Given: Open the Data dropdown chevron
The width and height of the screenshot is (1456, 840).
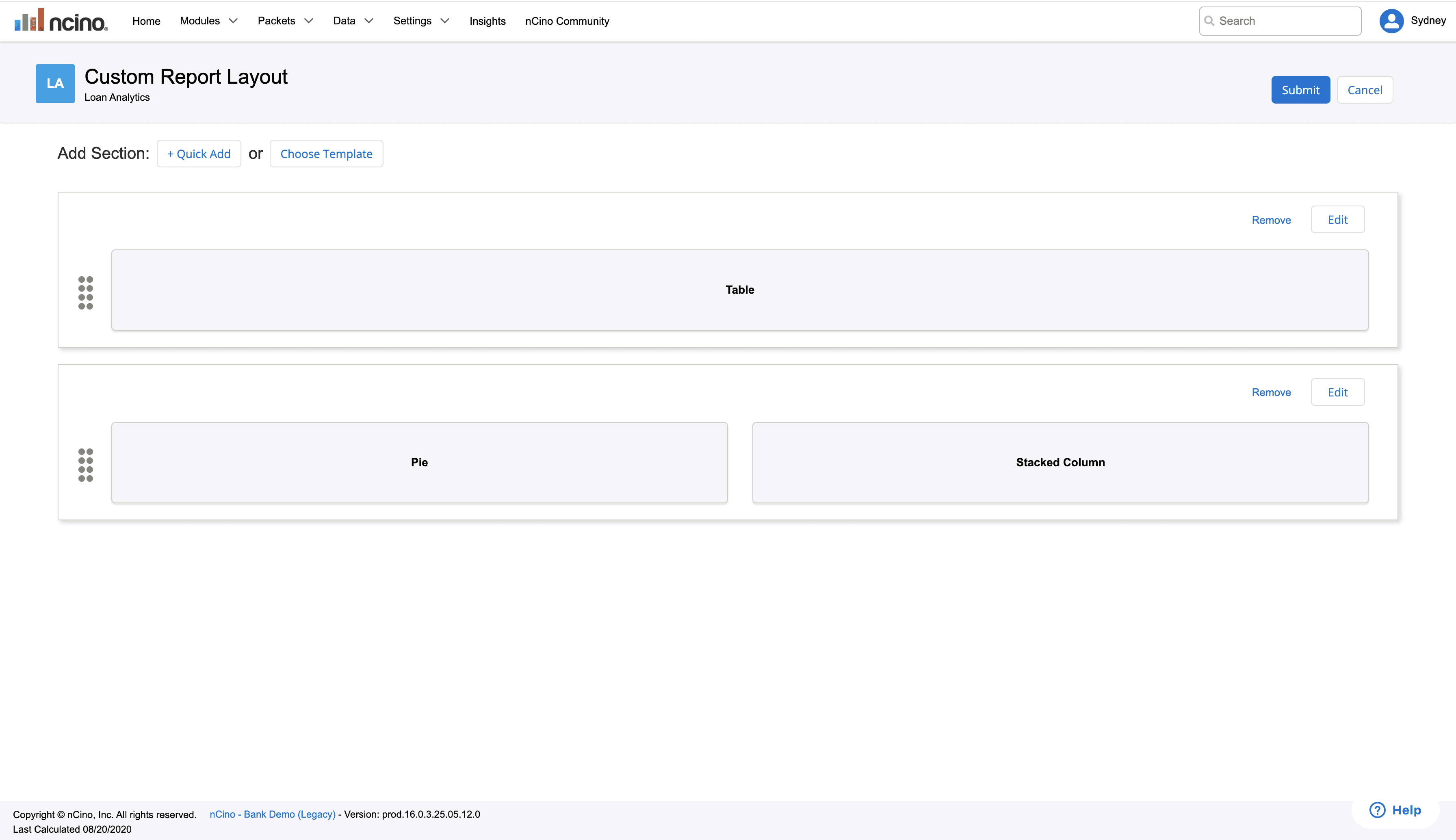Looking at the screenshot, I should 368,21.
